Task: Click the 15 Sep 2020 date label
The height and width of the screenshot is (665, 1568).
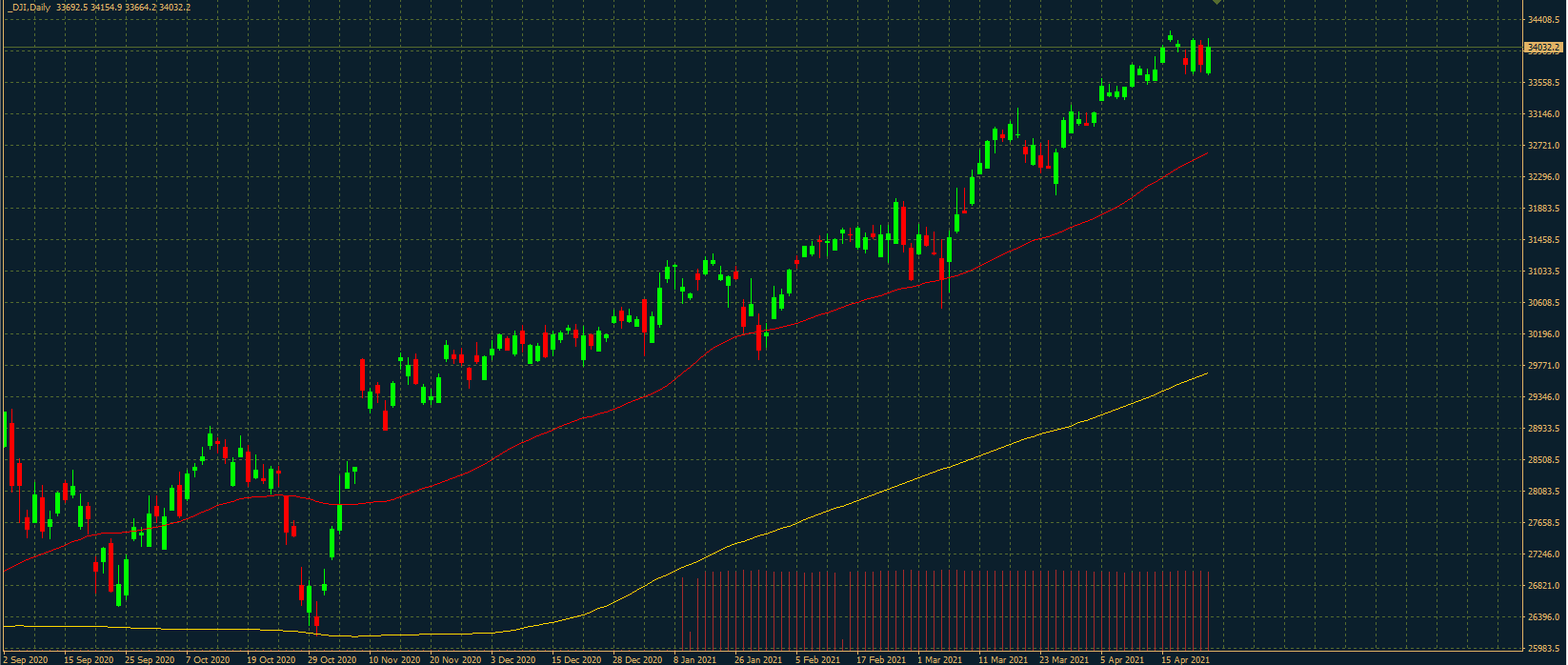Action: [89, 659]
